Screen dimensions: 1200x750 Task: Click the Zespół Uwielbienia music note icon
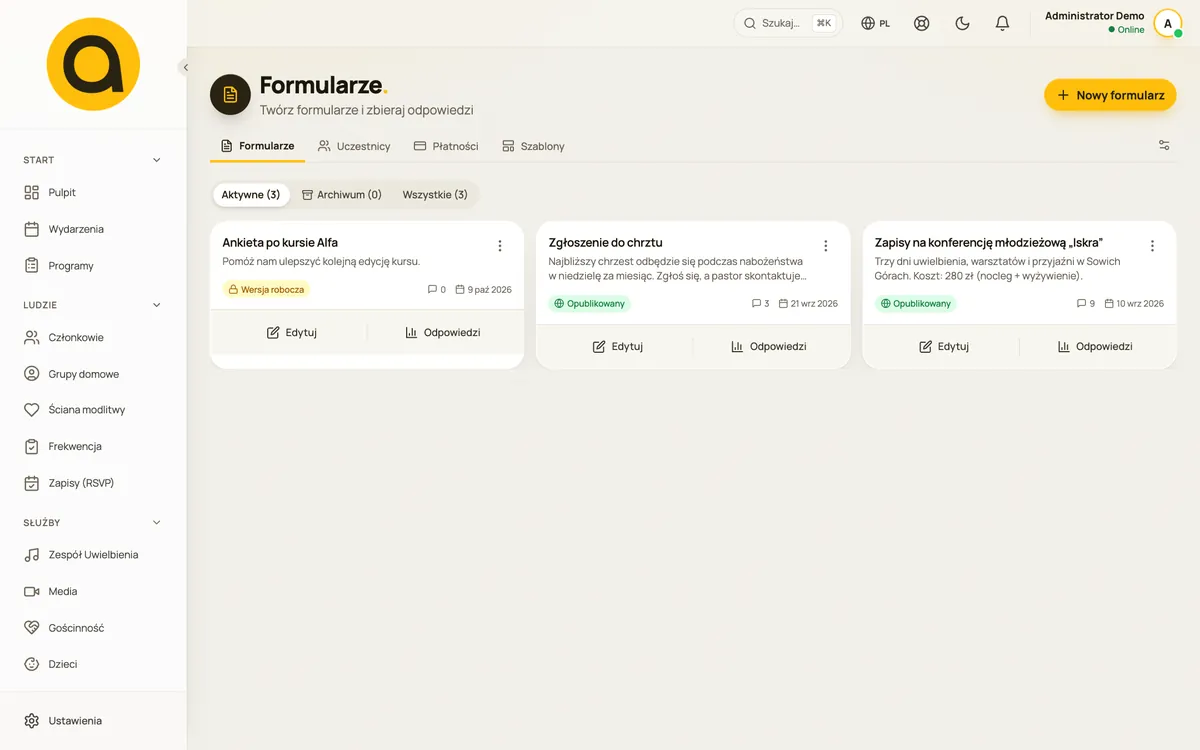click(31, 555)
